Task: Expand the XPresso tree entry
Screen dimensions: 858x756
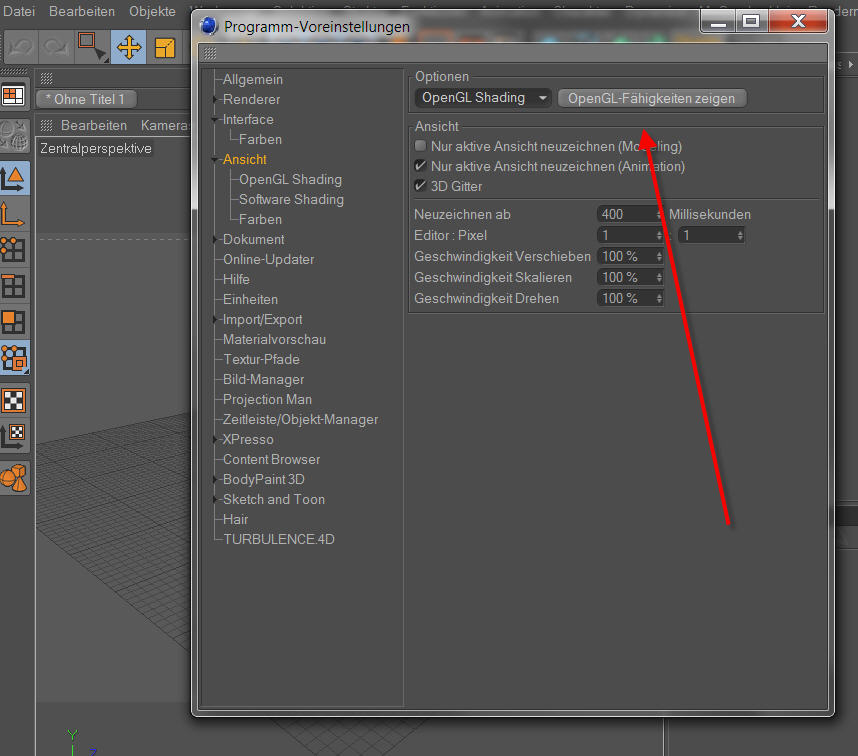Action: pyautogui.click(x=214, y=439)
